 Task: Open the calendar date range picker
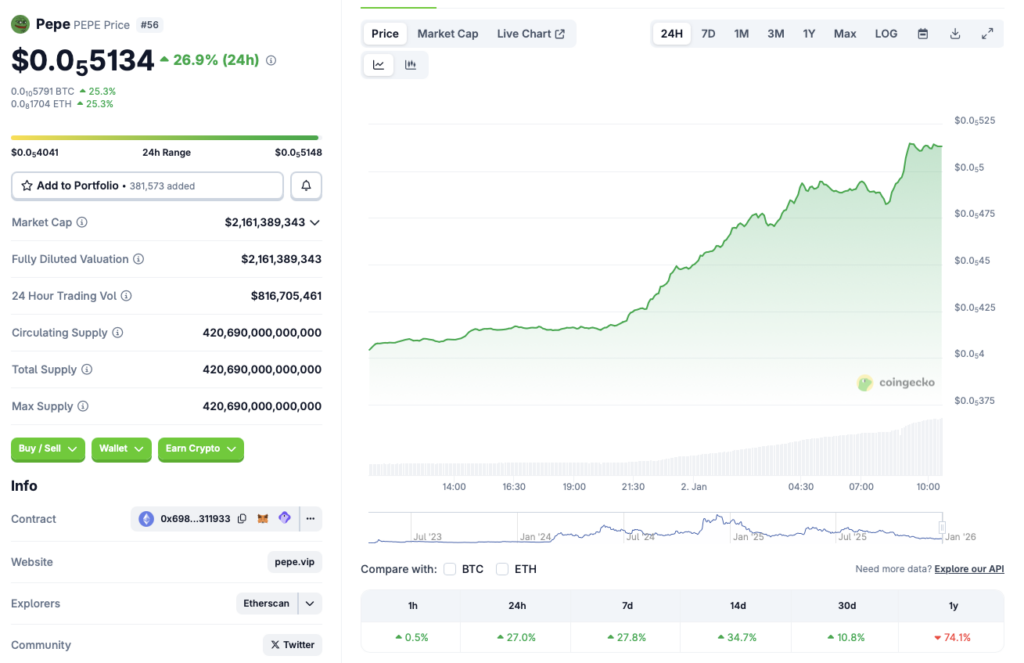pyautogui.click(x=923, y=34)
